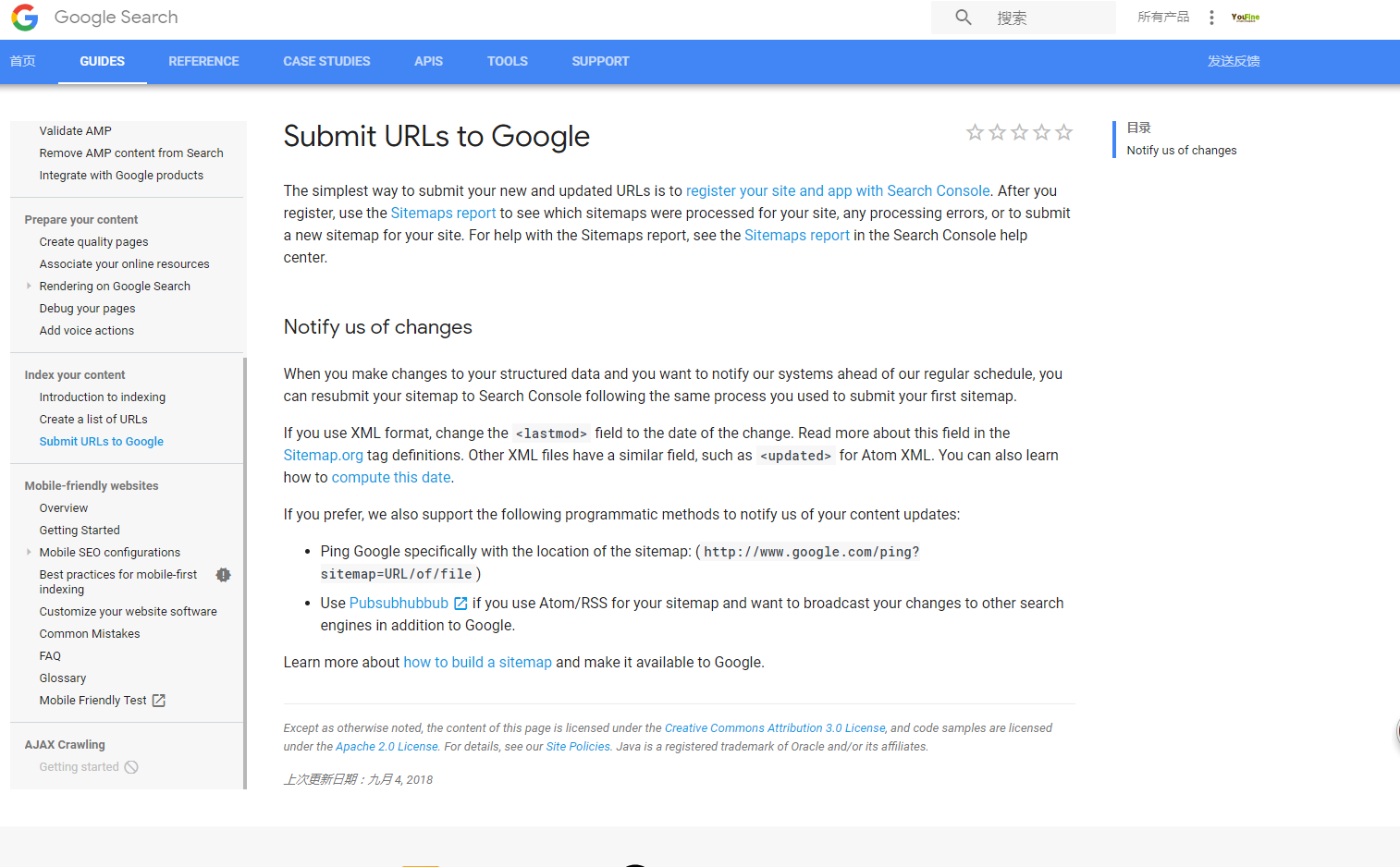Open Introduction to indexing
This screenshot has height=867, width=1400.
coord(103,397)
